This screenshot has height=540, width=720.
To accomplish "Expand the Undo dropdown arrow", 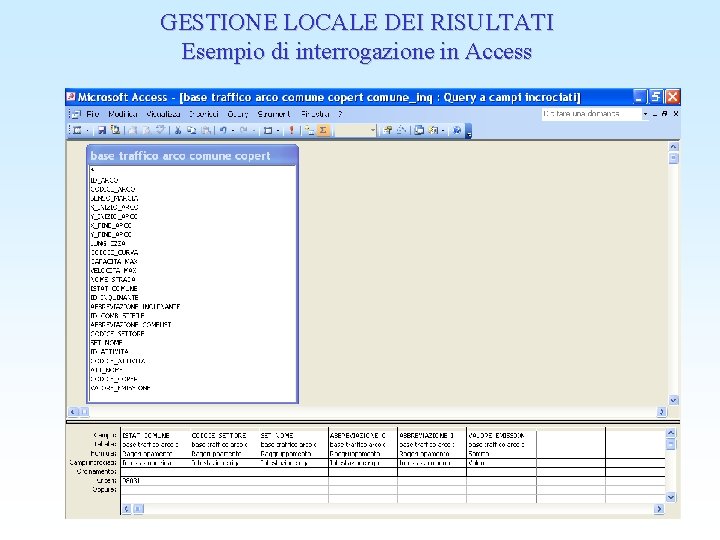I will tap(233, 131).
